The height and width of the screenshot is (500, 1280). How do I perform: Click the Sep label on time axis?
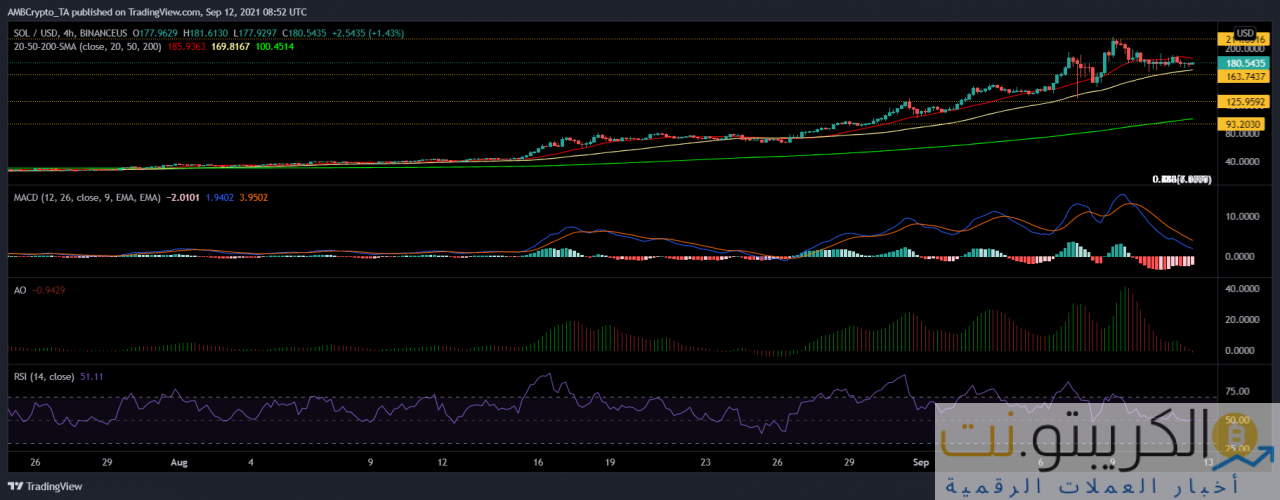point(921,463)
